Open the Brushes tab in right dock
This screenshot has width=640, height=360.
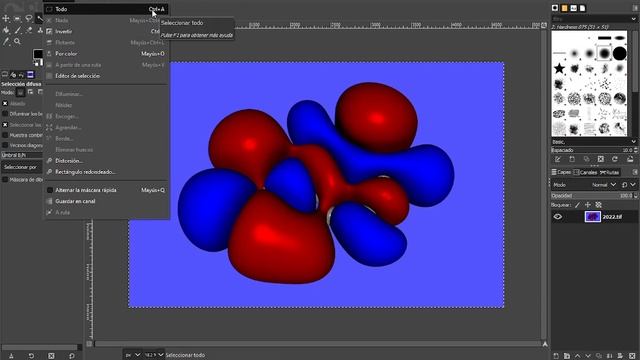click(x=555, y=8)
